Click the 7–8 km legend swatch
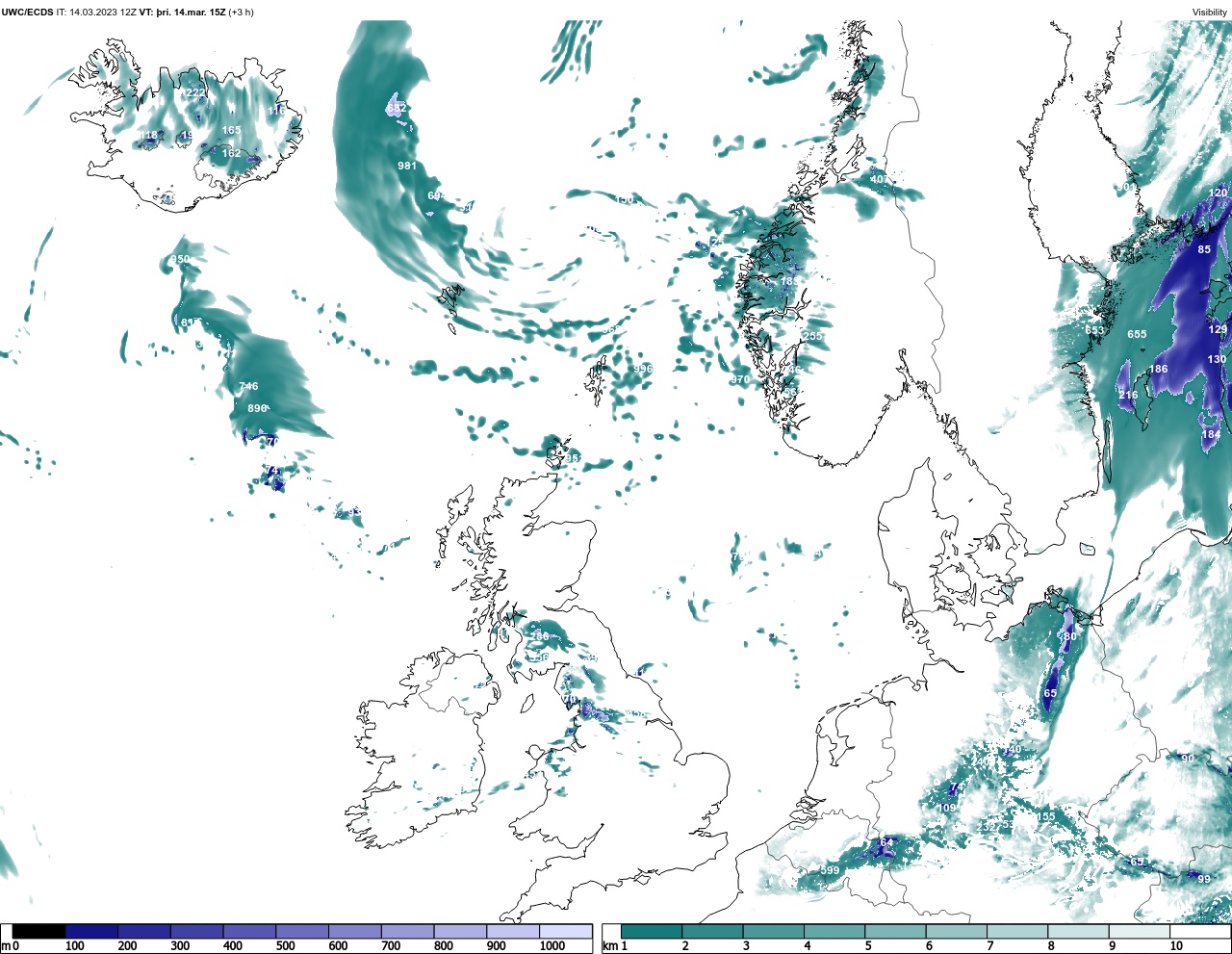This screenshot has width=1232, height=954. (1017, 932)
